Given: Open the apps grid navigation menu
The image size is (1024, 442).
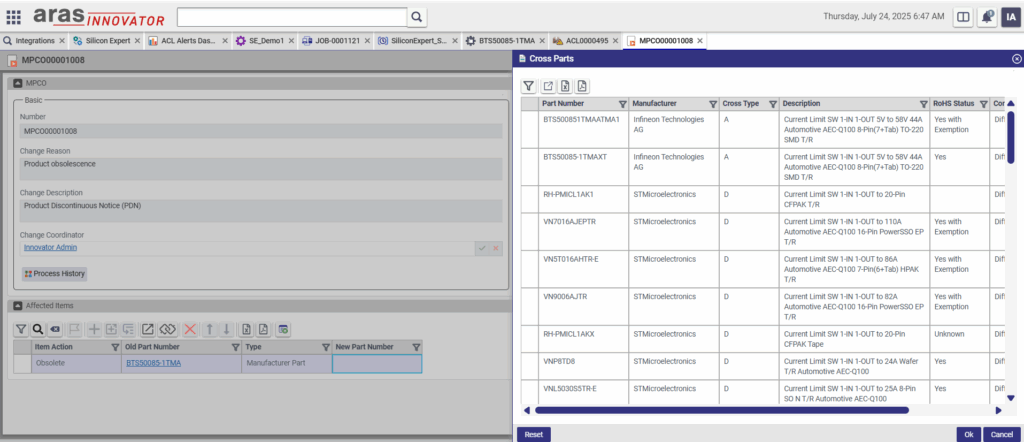Looking at the screenshot, I should [14, 17].
